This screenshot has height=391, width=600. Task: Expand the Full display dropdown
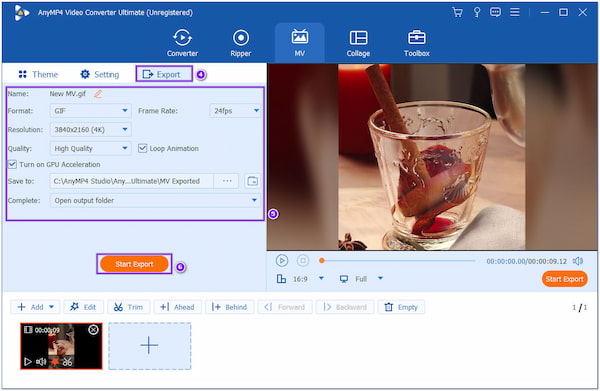coord(380,278)
